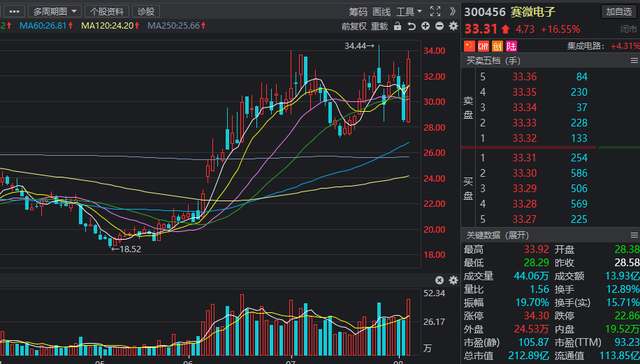The width and height of the screenshot is (640, 364).
Task: Toggle the 前复权 price adjustment
Action: pos(354,27)
